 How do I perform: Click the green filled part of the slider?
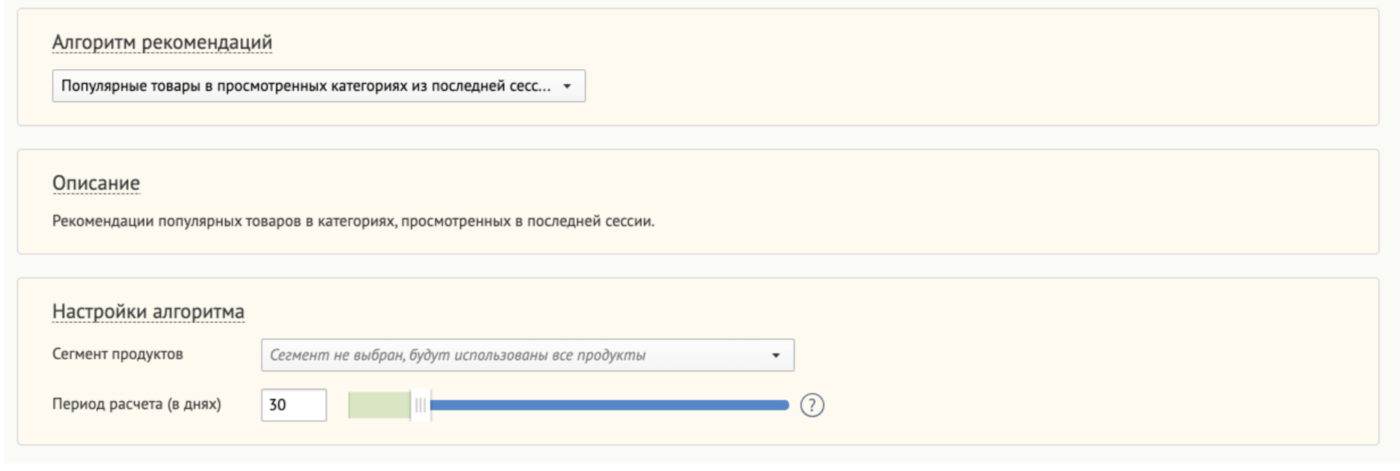[379, 405]
